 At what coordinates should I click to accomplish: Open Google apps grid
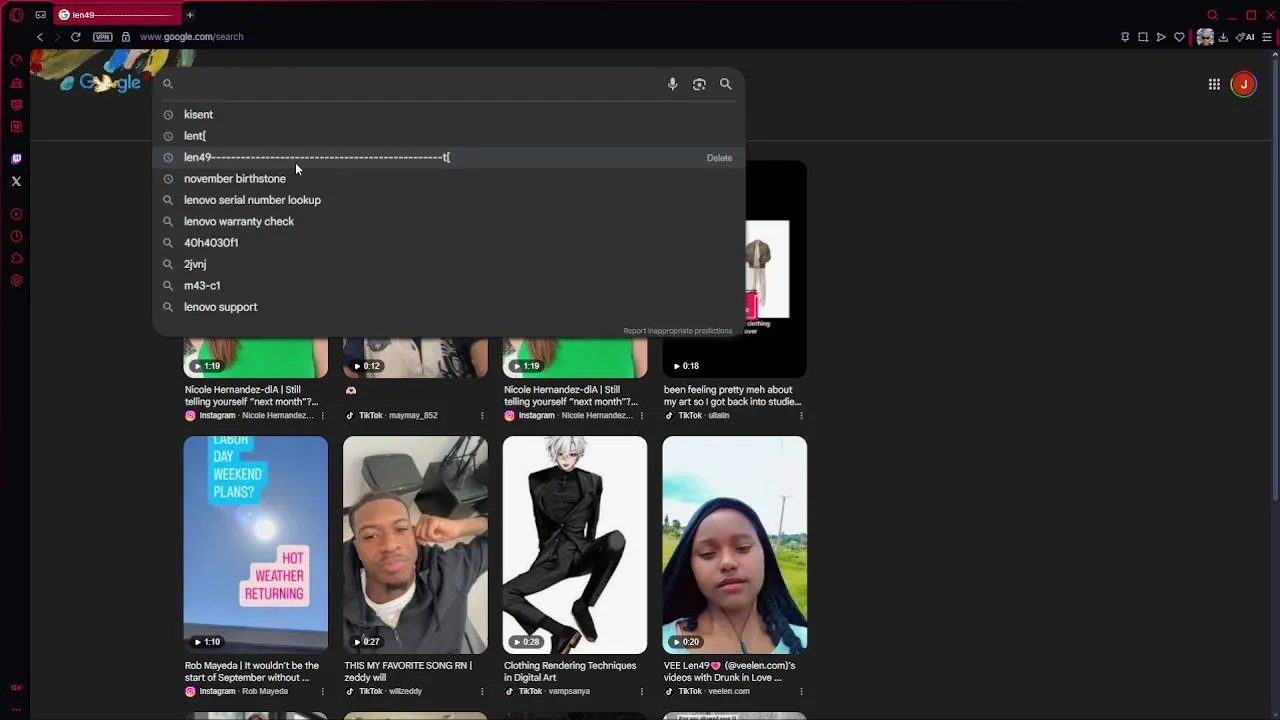[x=1214, y=84]
